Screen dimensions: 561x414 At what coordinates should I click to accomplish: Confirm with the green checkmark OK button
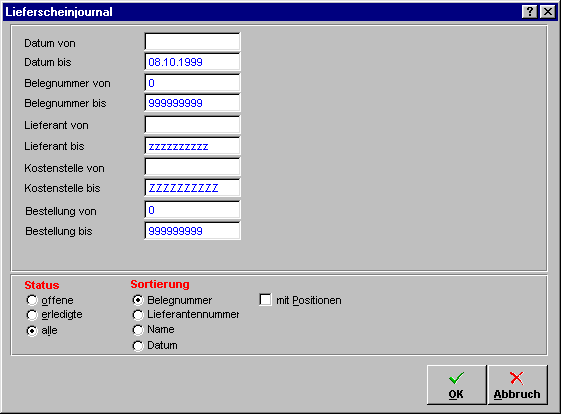click(x=457, y=385)
